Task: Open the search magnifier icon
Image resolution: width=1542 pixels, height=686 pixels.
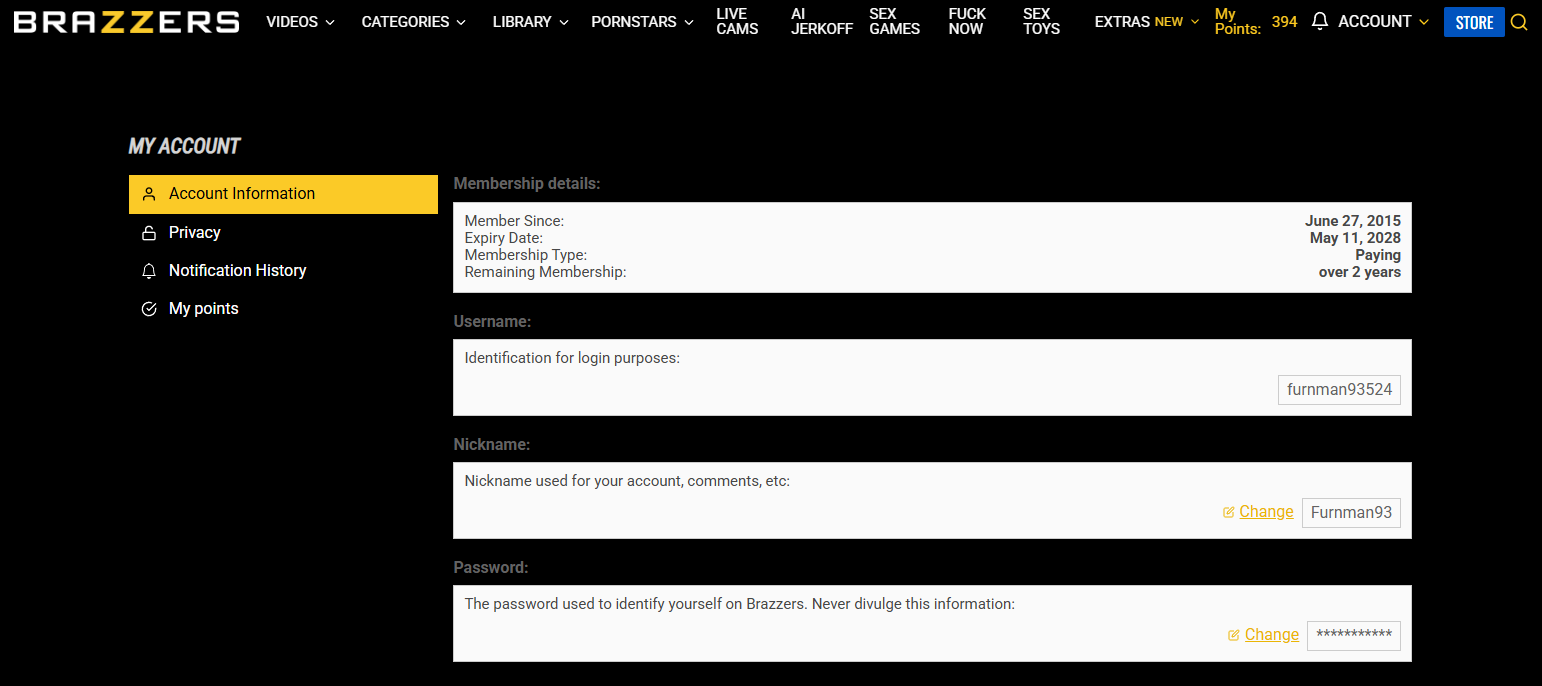Action: click(x=1519, y=22)
